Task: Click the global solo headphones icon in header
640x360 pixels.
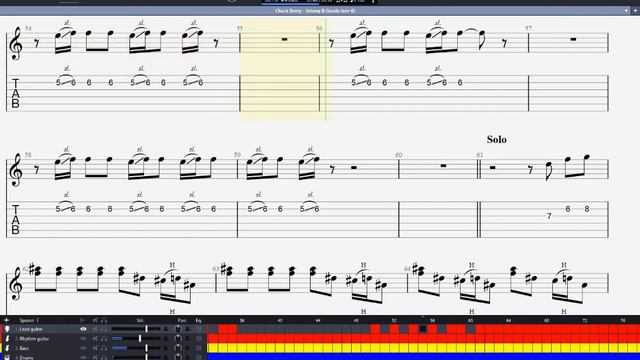Action: tap(104, 320)
